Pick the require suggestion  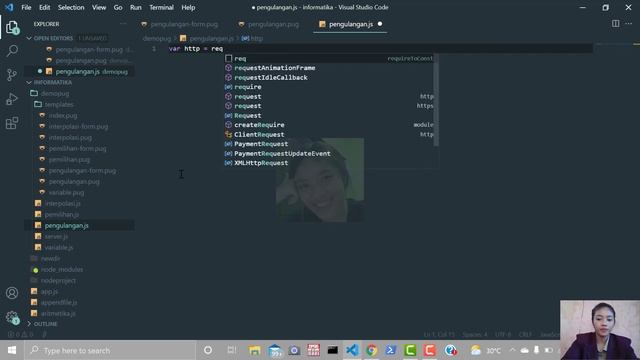[x=331, y=87]
